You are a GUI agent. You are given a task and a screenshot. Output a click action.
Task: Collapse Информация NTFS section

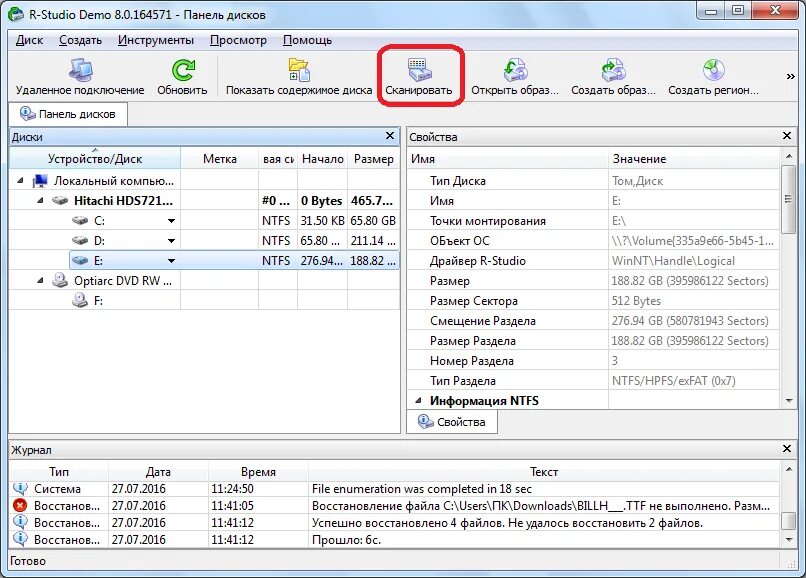tap(418, 400)
